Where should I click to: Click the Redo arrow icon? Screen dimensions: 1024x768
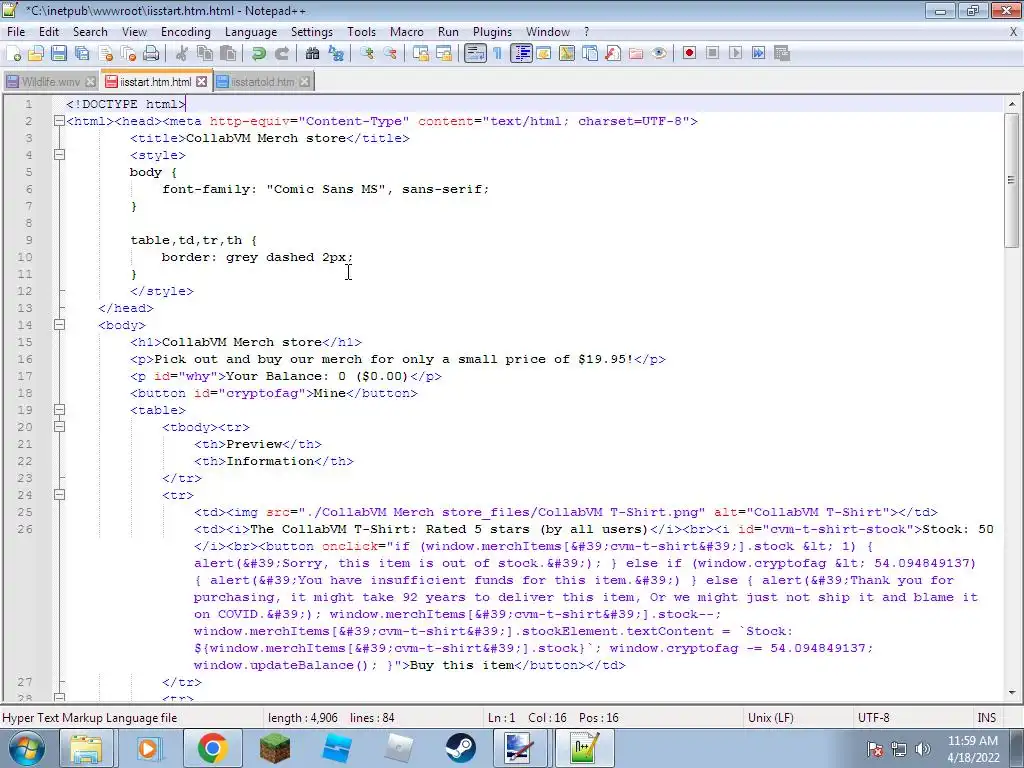(x=281, y=54)
